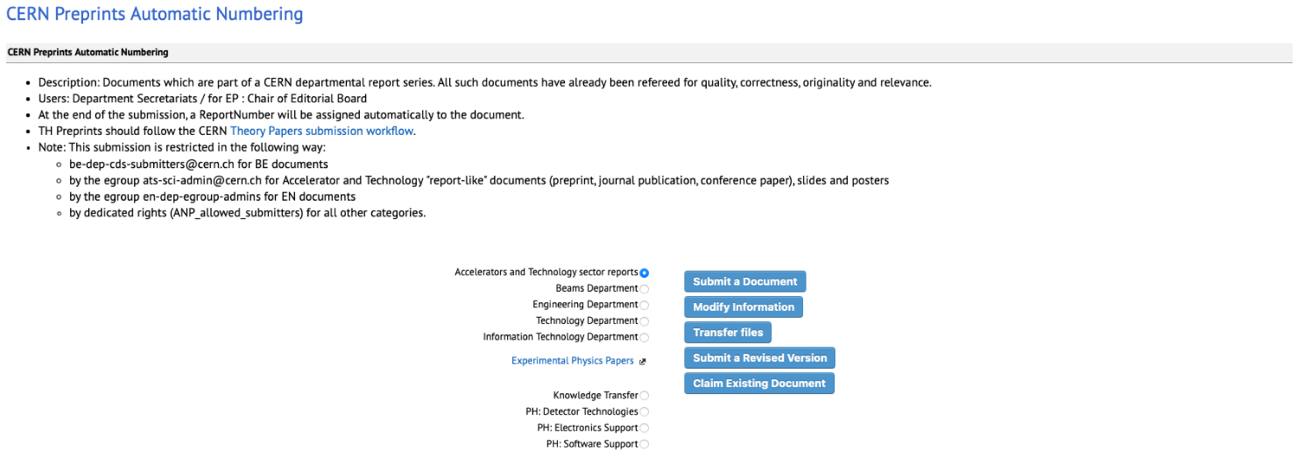Click the Beams Department label text
This screenshot has height=474, width=1297.
[597, 288]
